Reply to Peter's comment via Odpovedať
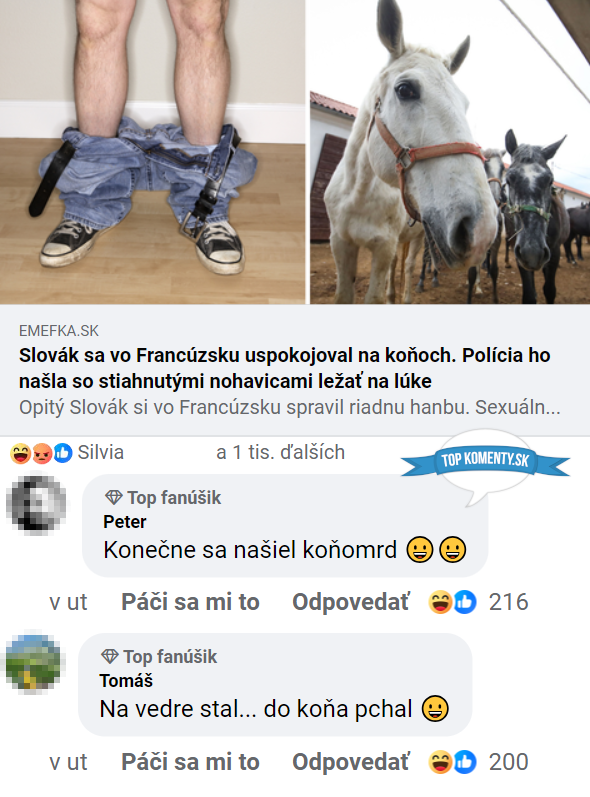 (351, 602)
